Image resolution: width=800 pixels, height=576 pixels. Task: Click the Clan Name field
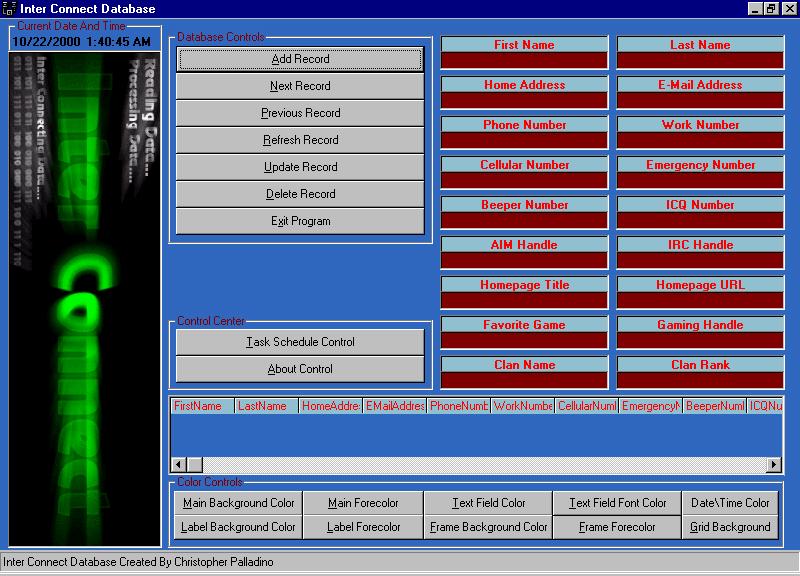coord(524,380)
